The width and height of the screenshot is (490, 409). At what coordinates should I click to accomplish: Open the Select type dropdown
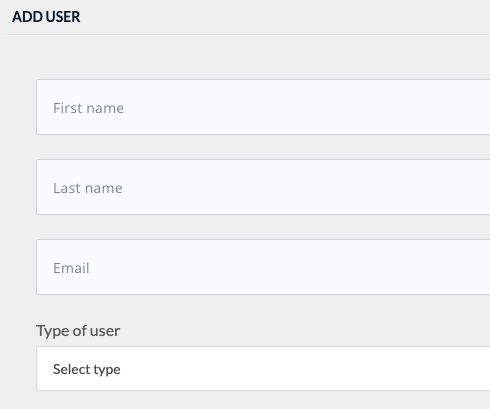coord(263,369)
